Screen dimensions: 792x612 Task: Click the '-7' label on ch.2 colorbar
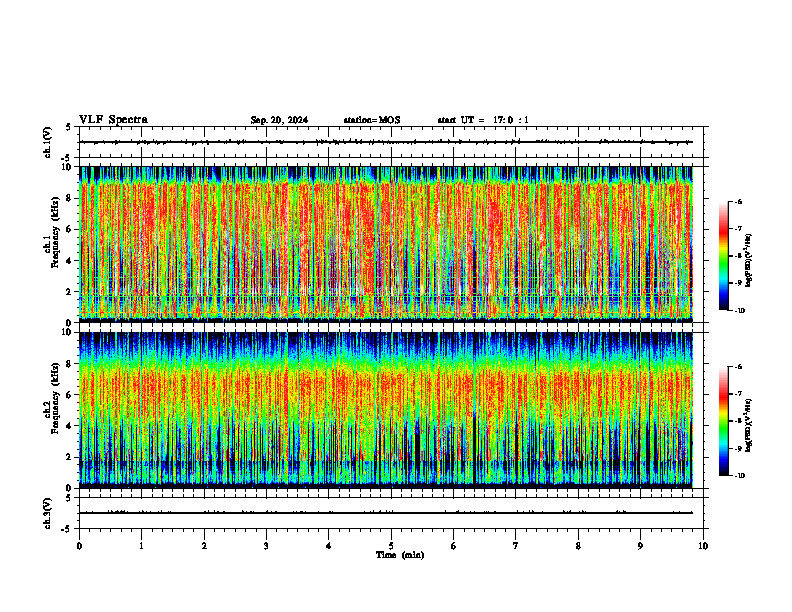[738, 394]
